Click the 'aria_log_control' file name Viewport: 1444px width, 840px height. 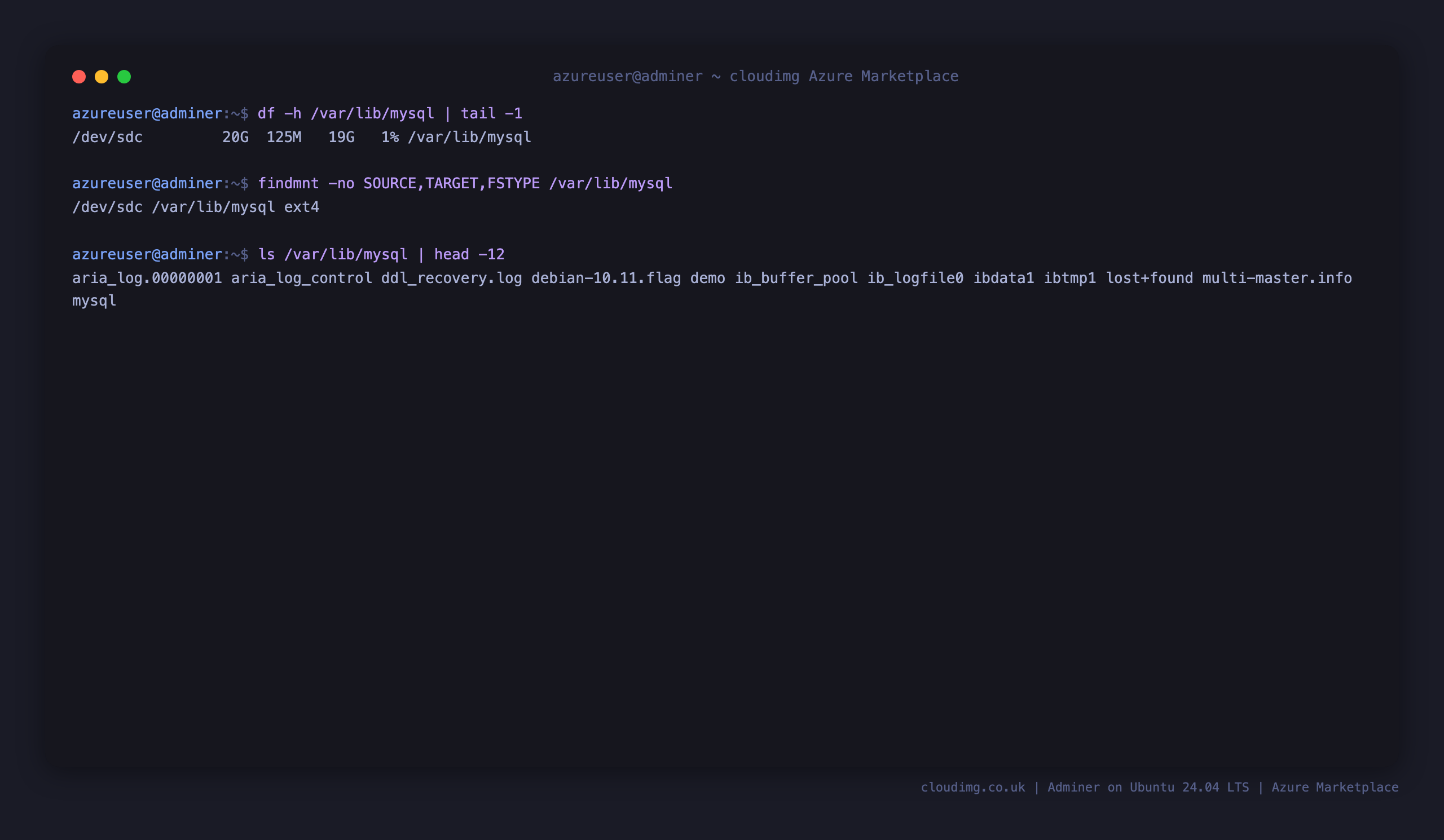click(x=301, y=278)
